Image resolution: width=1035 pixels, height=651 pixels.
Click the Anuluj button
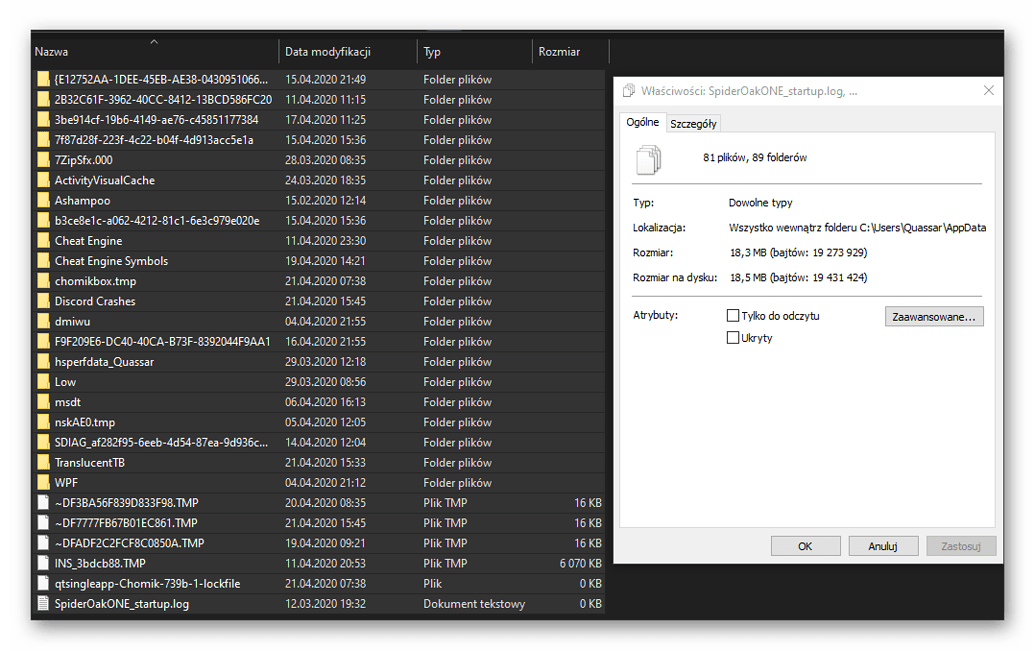(x=883, y=545)
